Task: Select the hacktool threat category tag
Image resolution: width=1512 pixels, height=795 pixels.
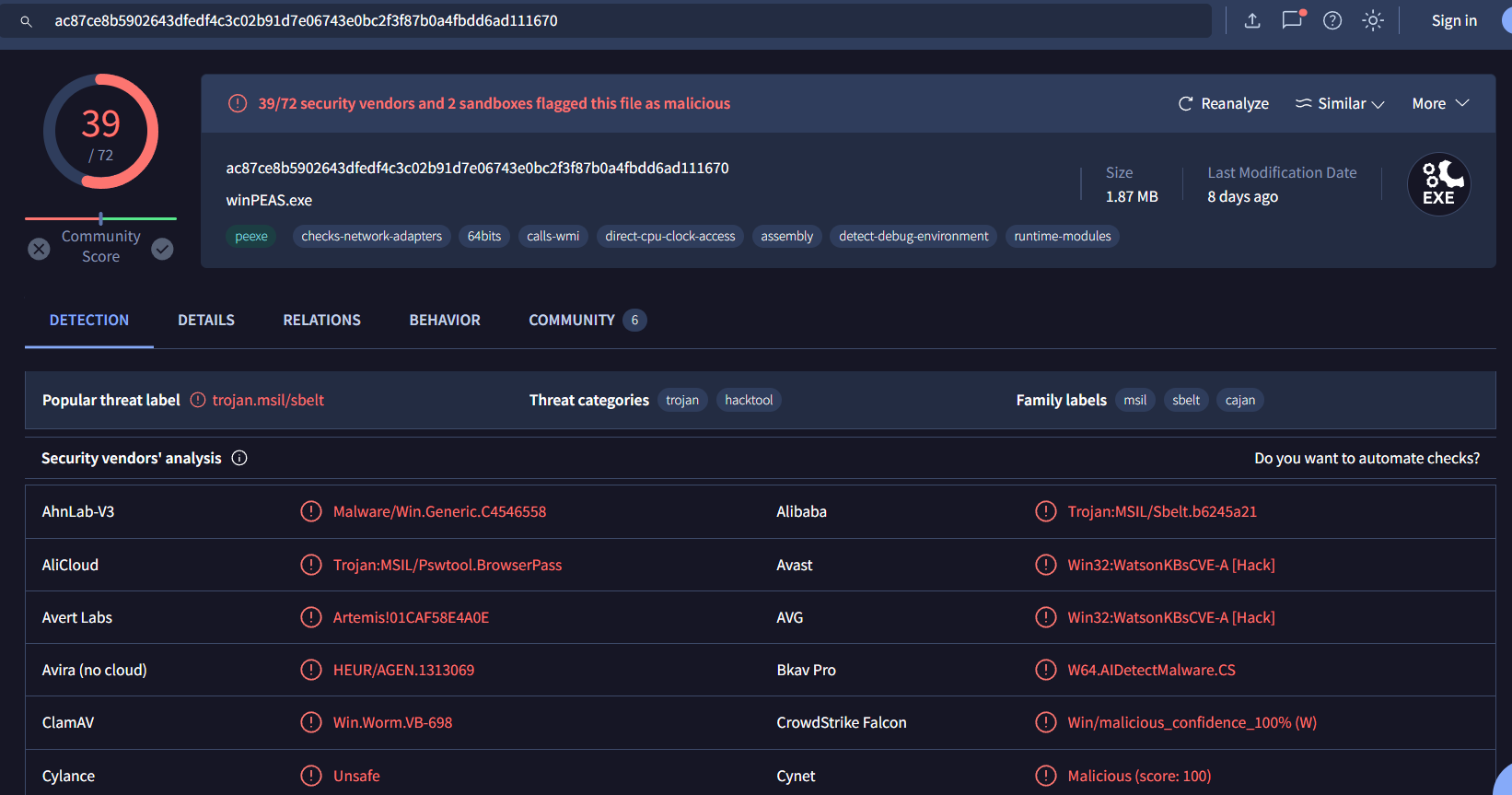Action: point(749,400)
